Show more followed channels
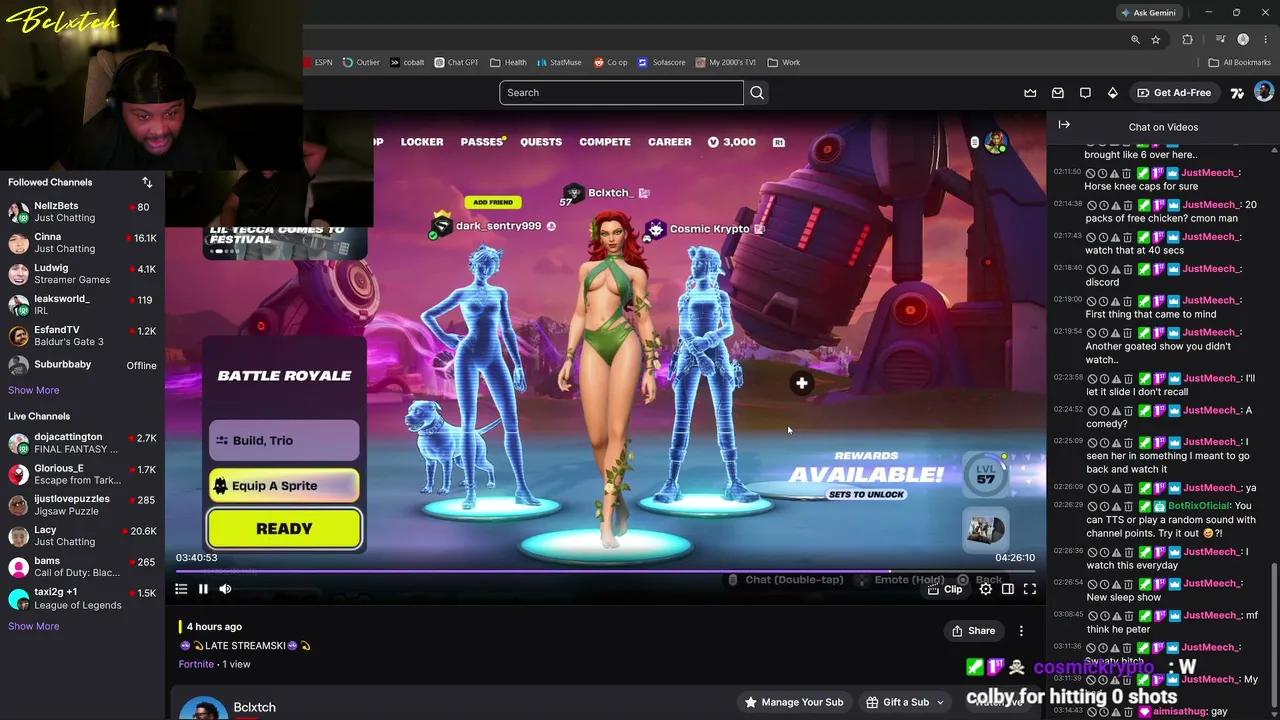 pos(34,390)
